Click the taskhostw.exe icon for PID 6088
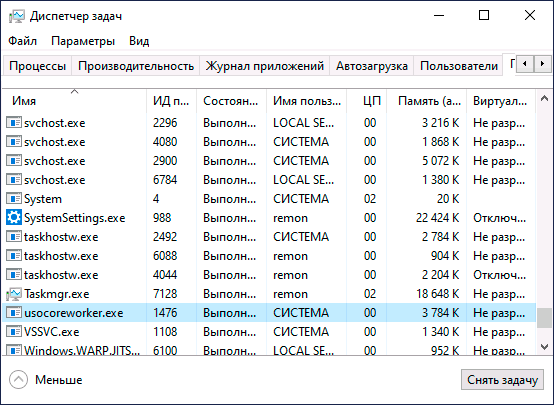 click(14, 256)
